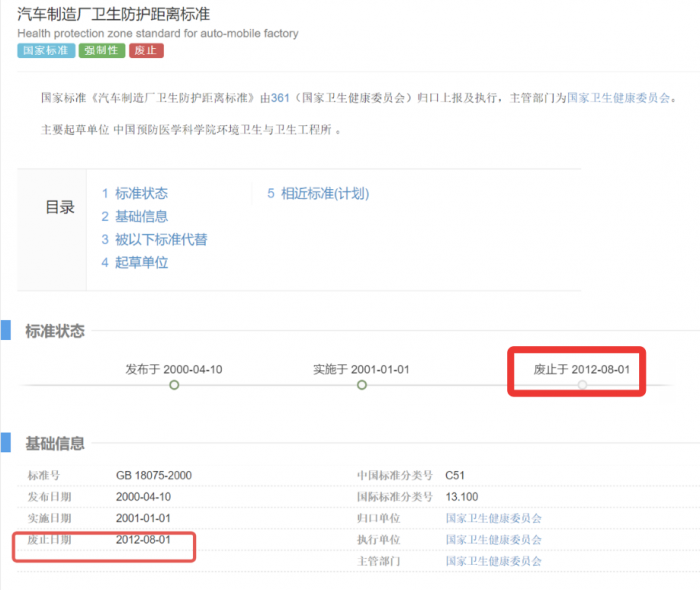Open 归口单位 国家卫生健康委员会 link
The image size is (700, 590).
pyautogui.click(x=493, y=518)
